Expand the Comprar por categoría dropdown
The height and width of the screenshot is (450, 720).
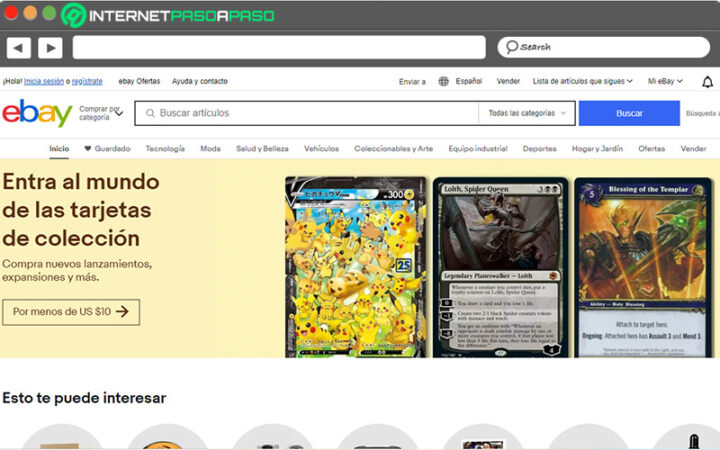pyautogui.click(x=100, y=113)
